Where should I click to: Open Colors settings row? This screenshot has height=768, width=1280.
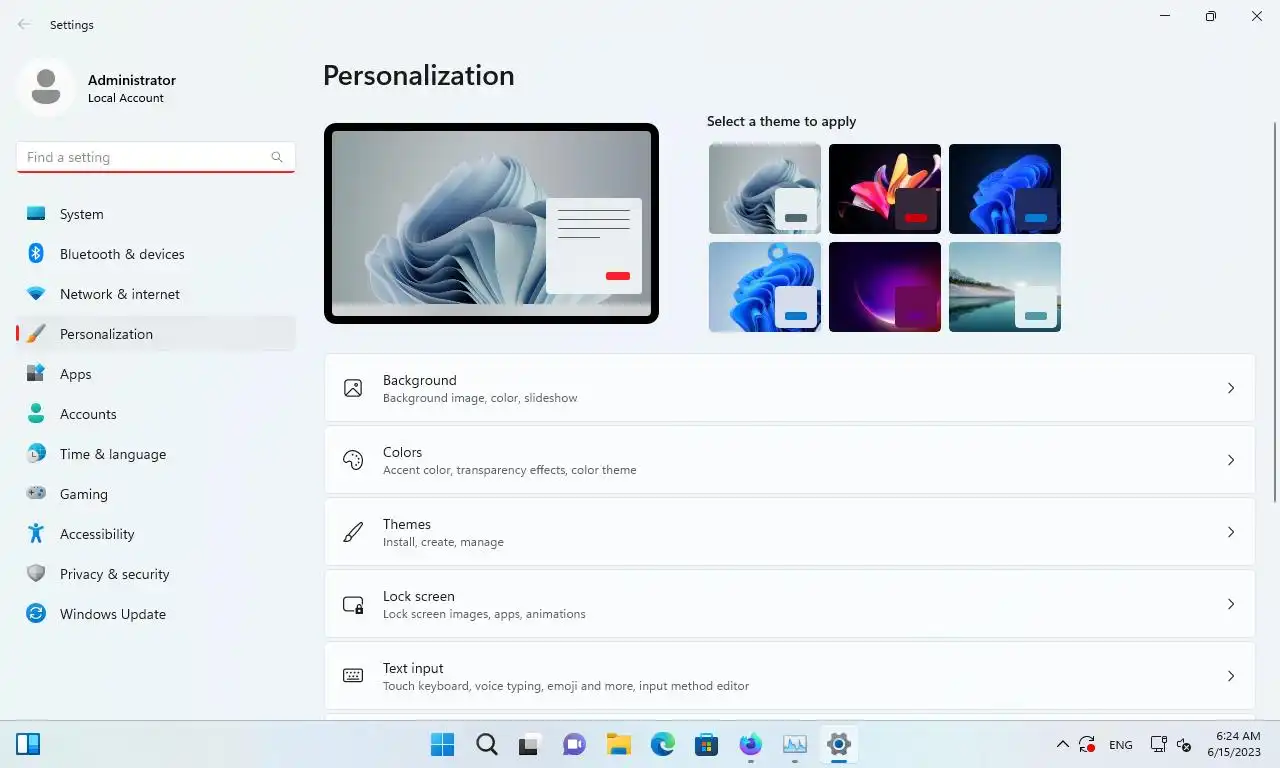(790, 460)
